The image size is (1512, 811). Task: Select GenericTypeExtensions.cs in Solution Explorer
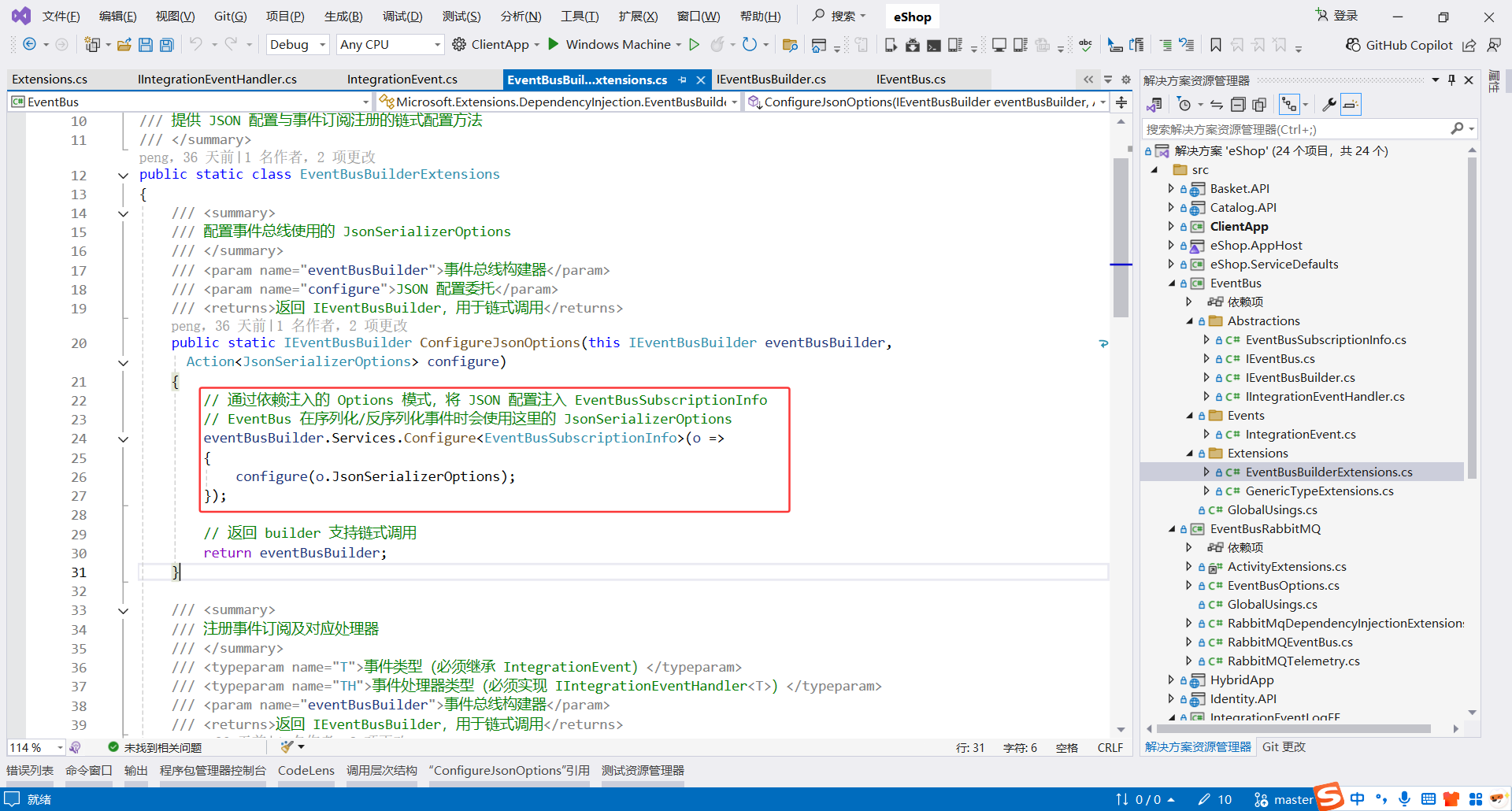(x=1319, y=491)
